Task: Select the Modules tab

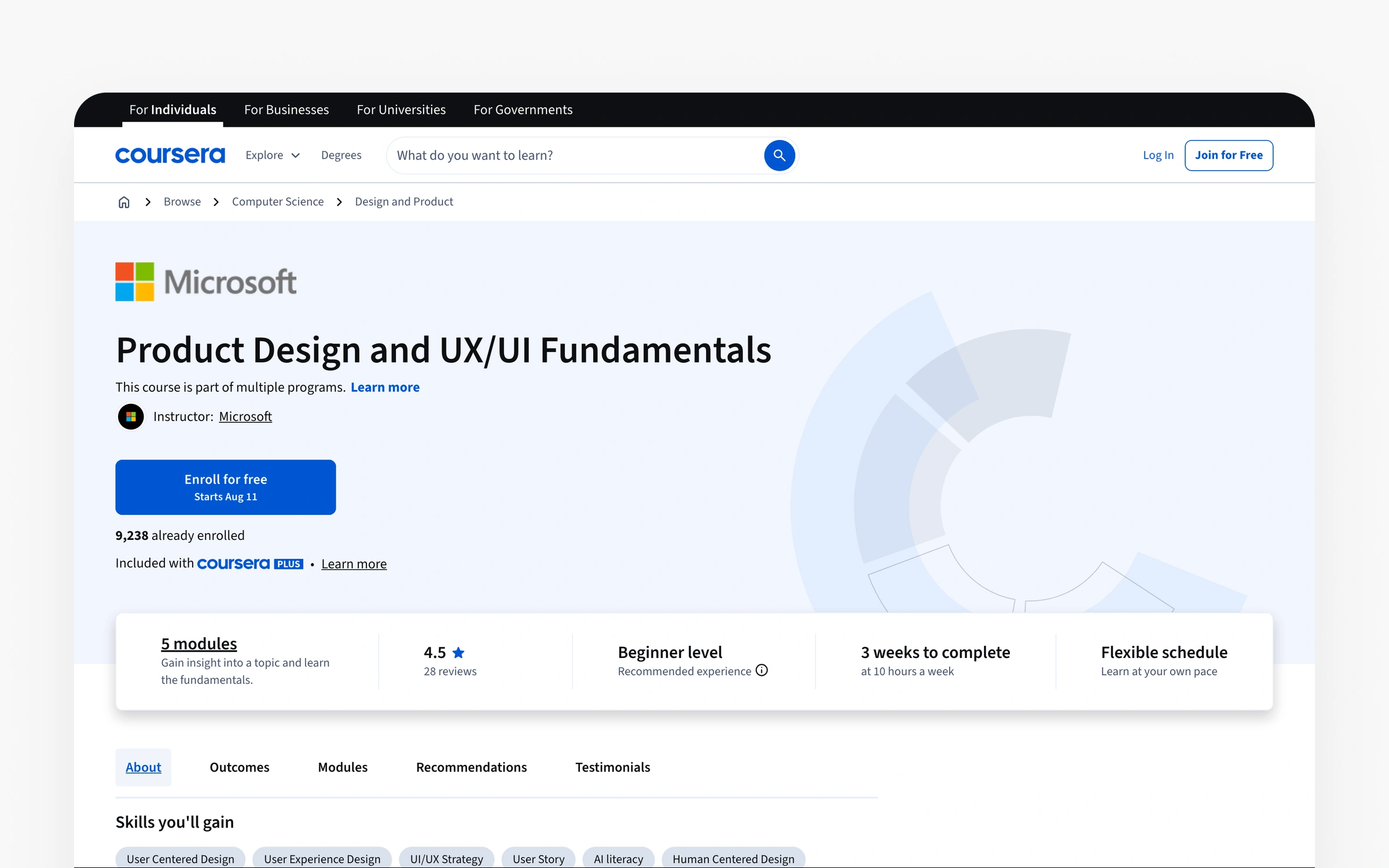Action: click(343, 767)
